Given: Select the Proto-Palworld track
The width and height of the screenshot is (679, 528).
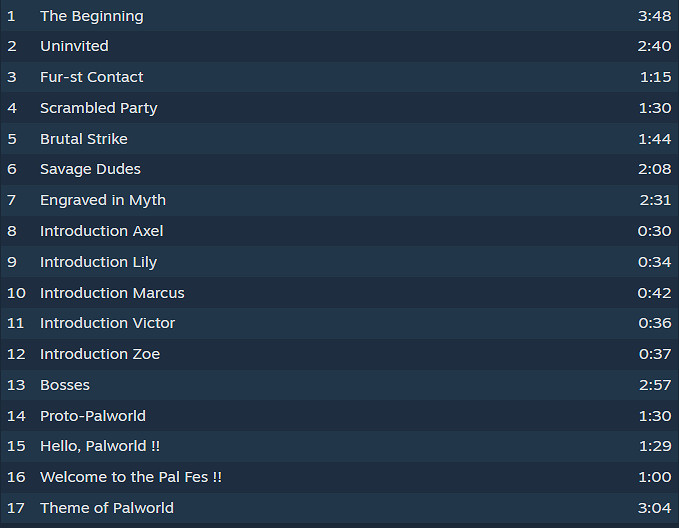Looking at the screenshot, I should coord(92,416).
